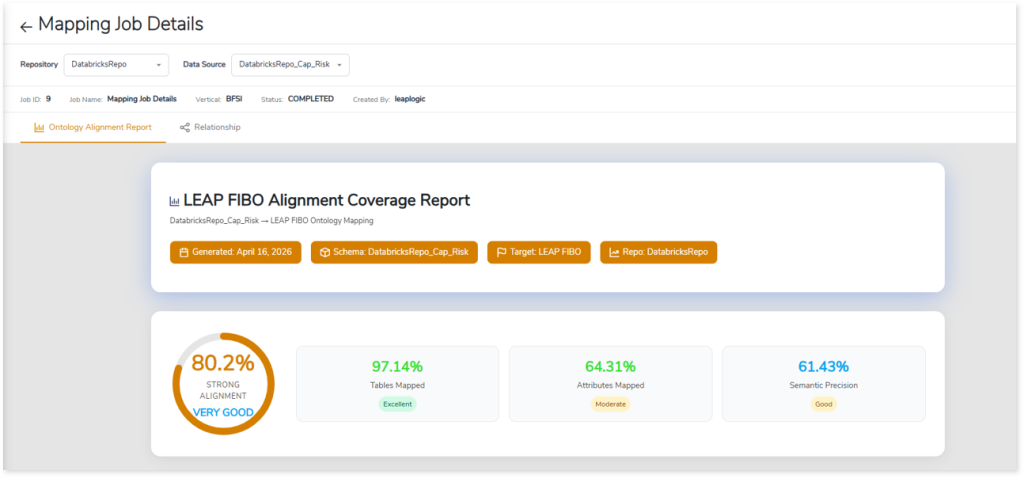Switch to the Relationship tab
1024x478 pixels.
point(210,128)
